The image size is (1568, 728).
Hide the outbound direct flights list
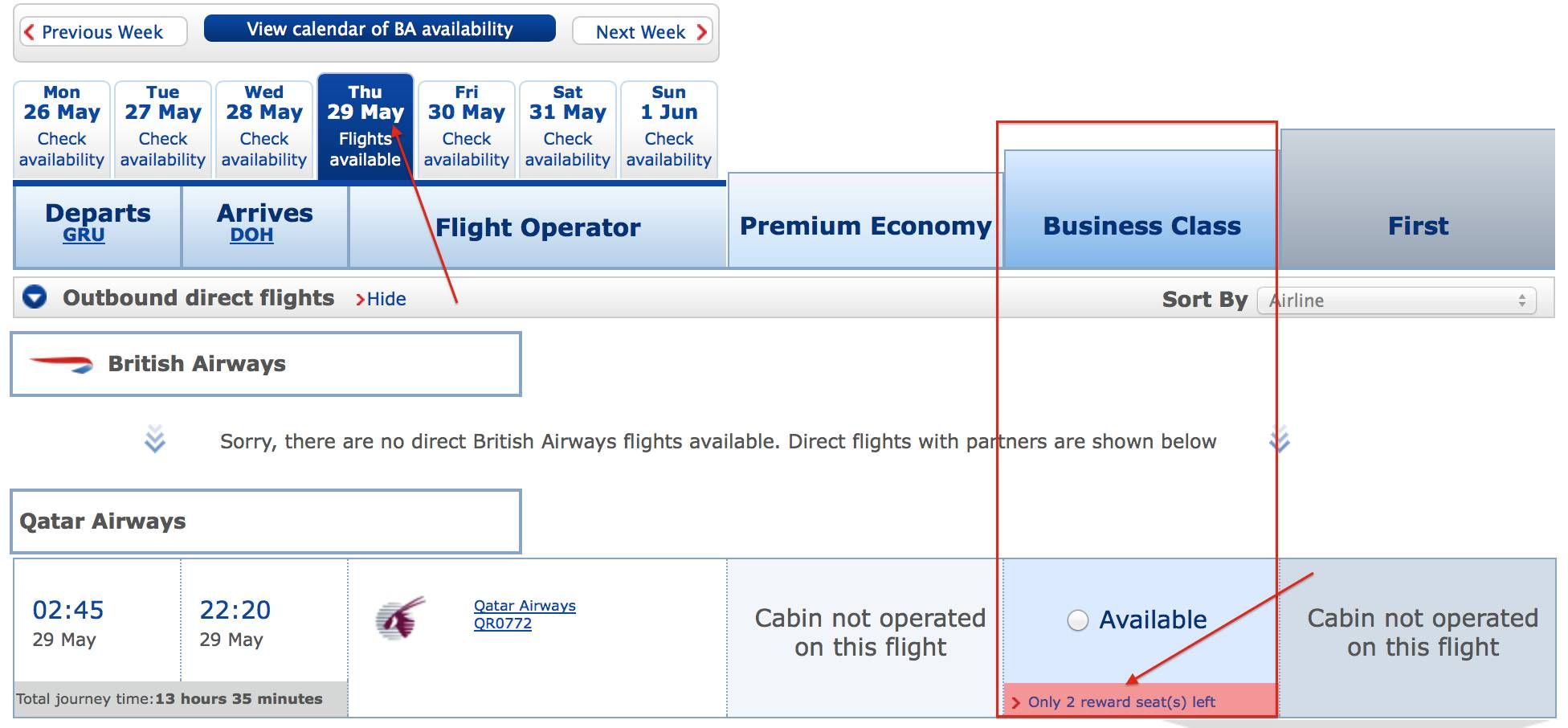[x=381, y=299]
